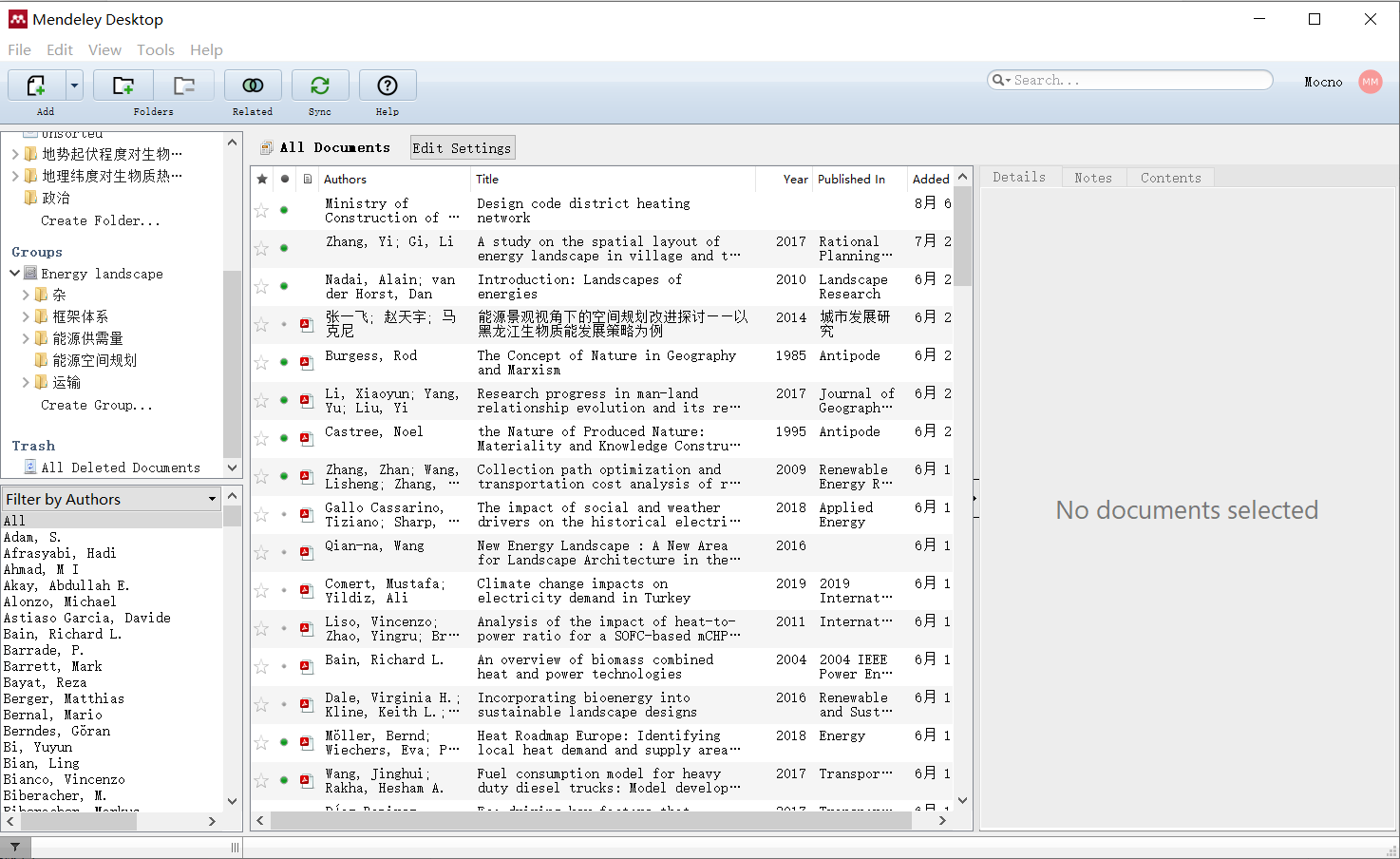
Task: Click the Add document icon
Action: tap(36, 86)
